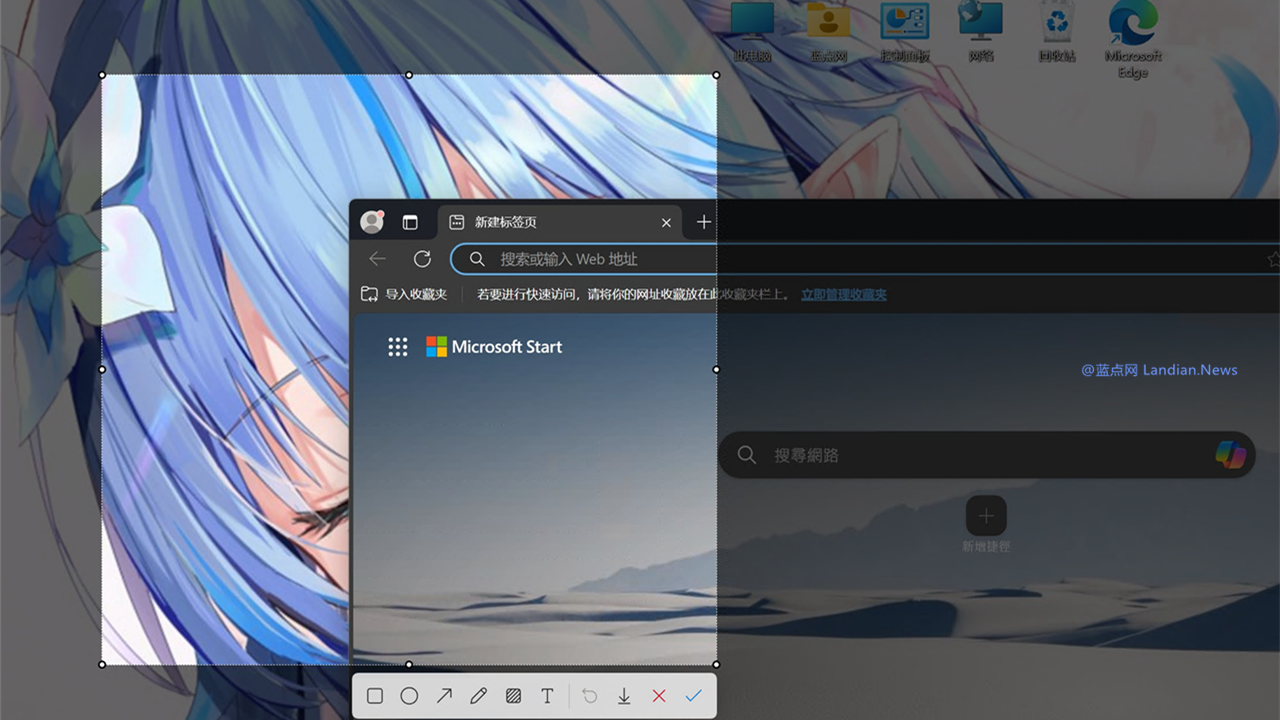
Task: Click the magnifier icon in 搜尋網路 box
Action: [x=747, y=455]
